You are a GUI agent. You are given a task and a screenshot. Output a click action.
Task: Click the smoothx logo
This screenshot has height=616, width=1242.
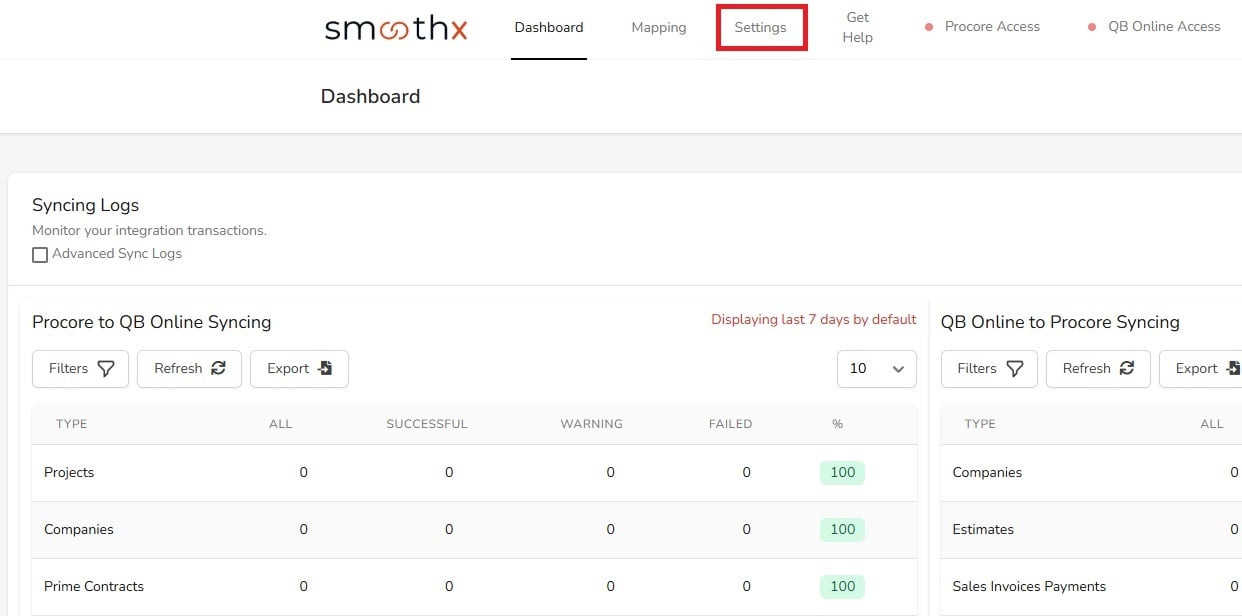[x=396, y=29]
